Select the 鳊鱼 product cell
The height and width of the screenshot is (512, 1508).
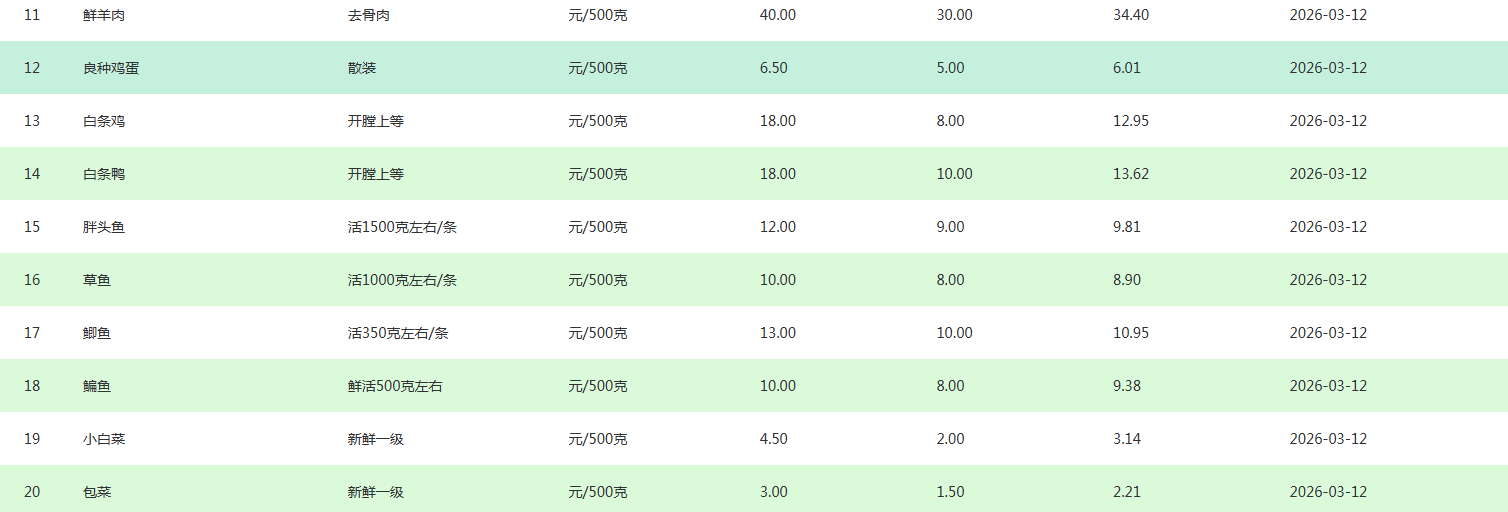pos(97,386)
